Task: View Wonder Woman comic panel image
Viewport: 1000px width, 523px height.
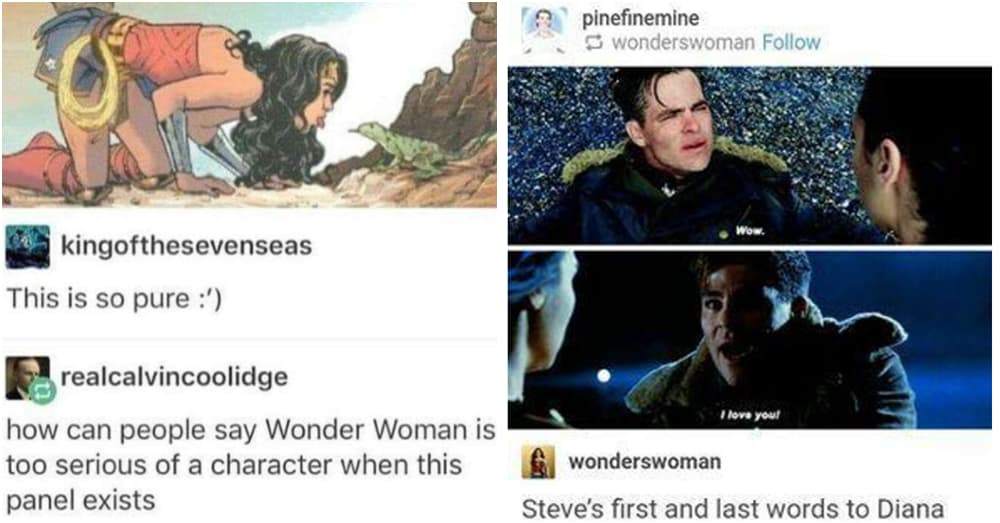Action: point(249,104)
